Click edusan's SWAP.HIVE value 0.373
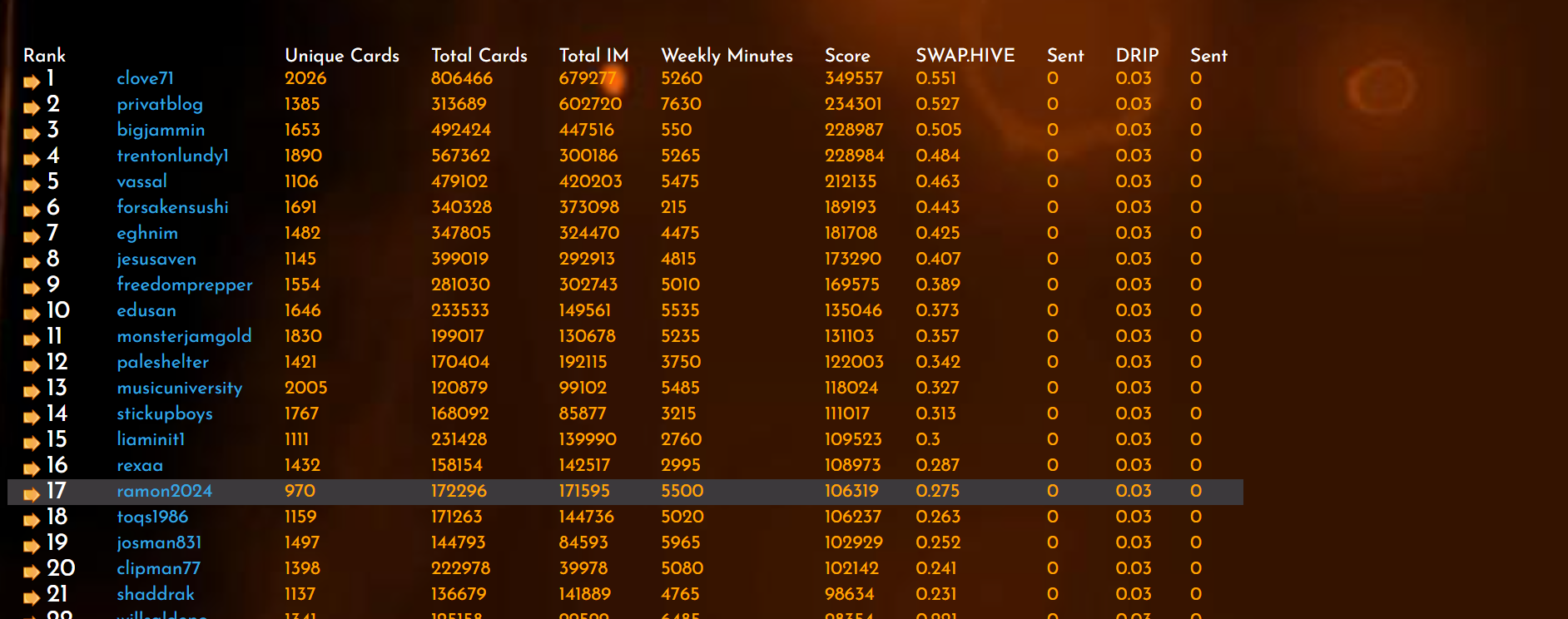The width and height of the screenshot is (1568, 619). click(x=937, y=310)
